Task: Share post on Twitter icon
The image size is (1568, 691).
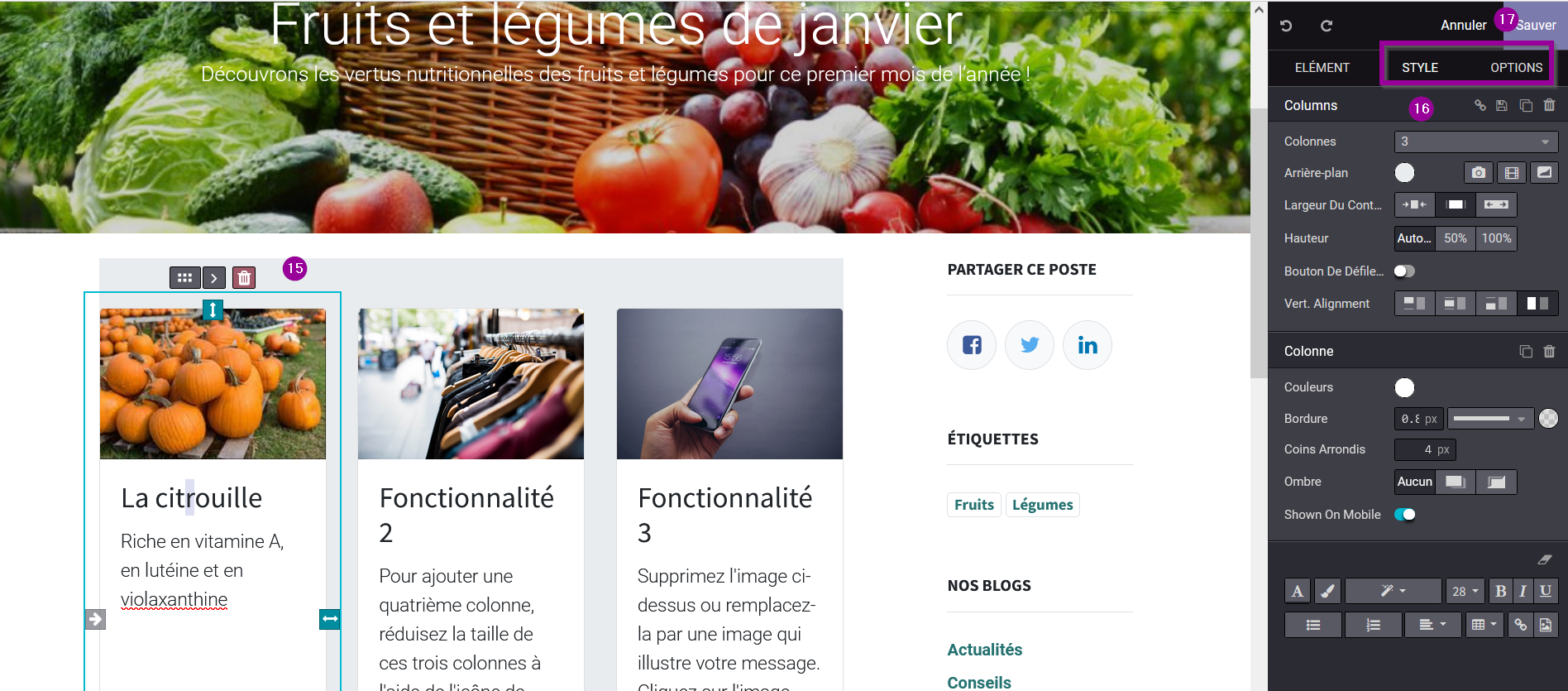Action: pos(1029,345)
